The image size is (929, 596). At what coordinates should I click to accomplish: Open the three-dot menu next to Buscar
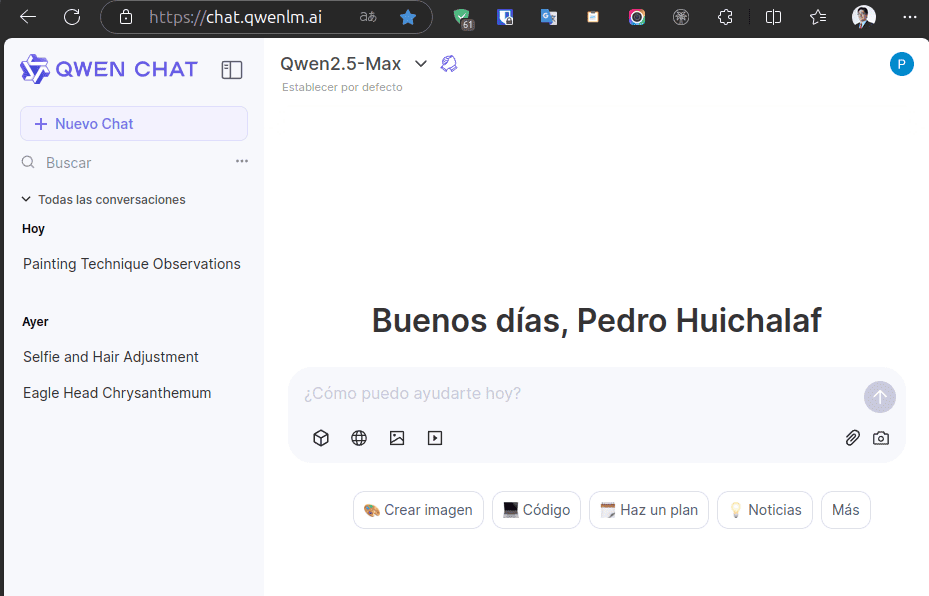tap(242, 161)
